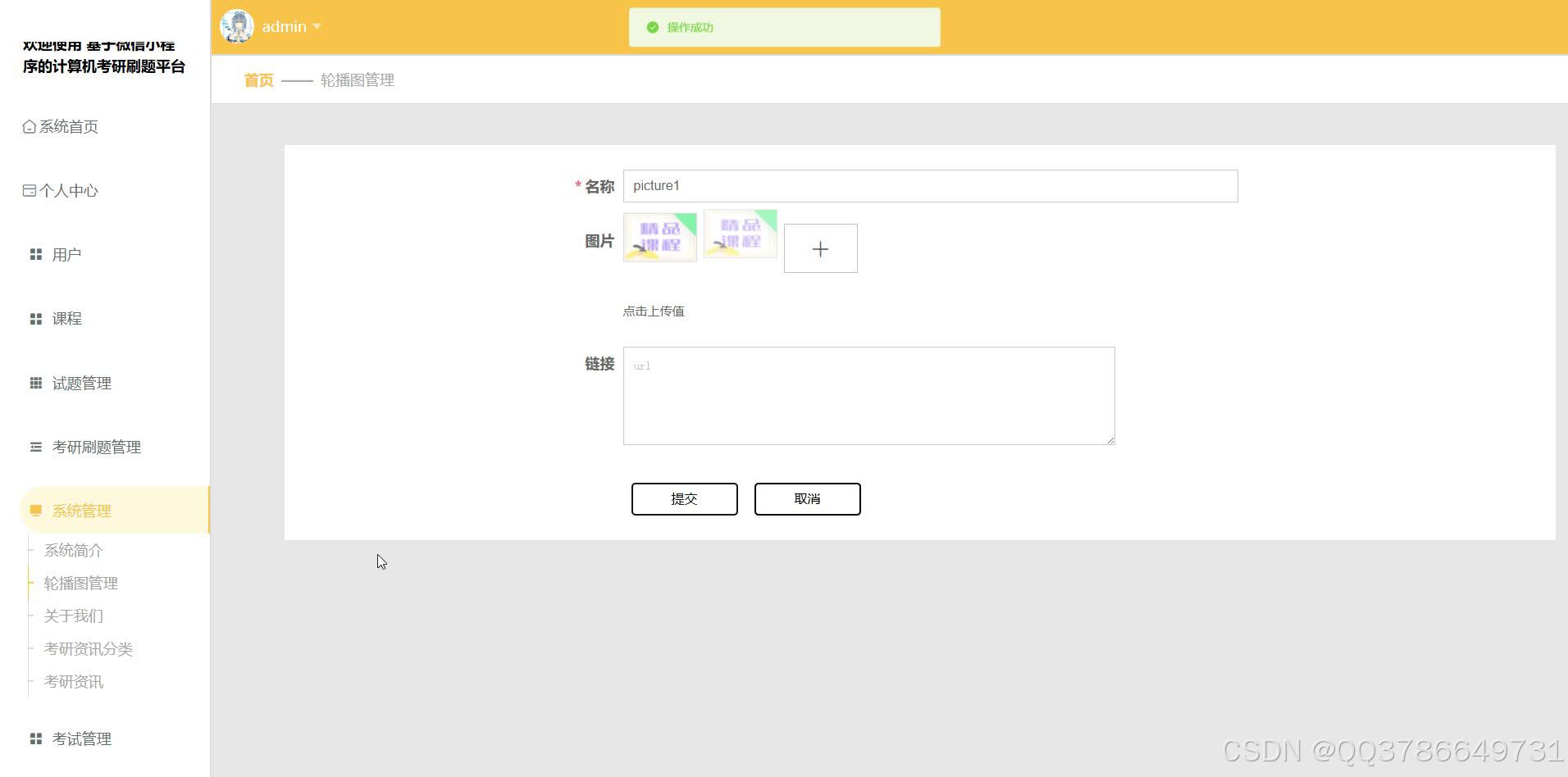1568x777 pixels.
Task: Click inside the url 链接 textarea
Action: tap(868, 394)
